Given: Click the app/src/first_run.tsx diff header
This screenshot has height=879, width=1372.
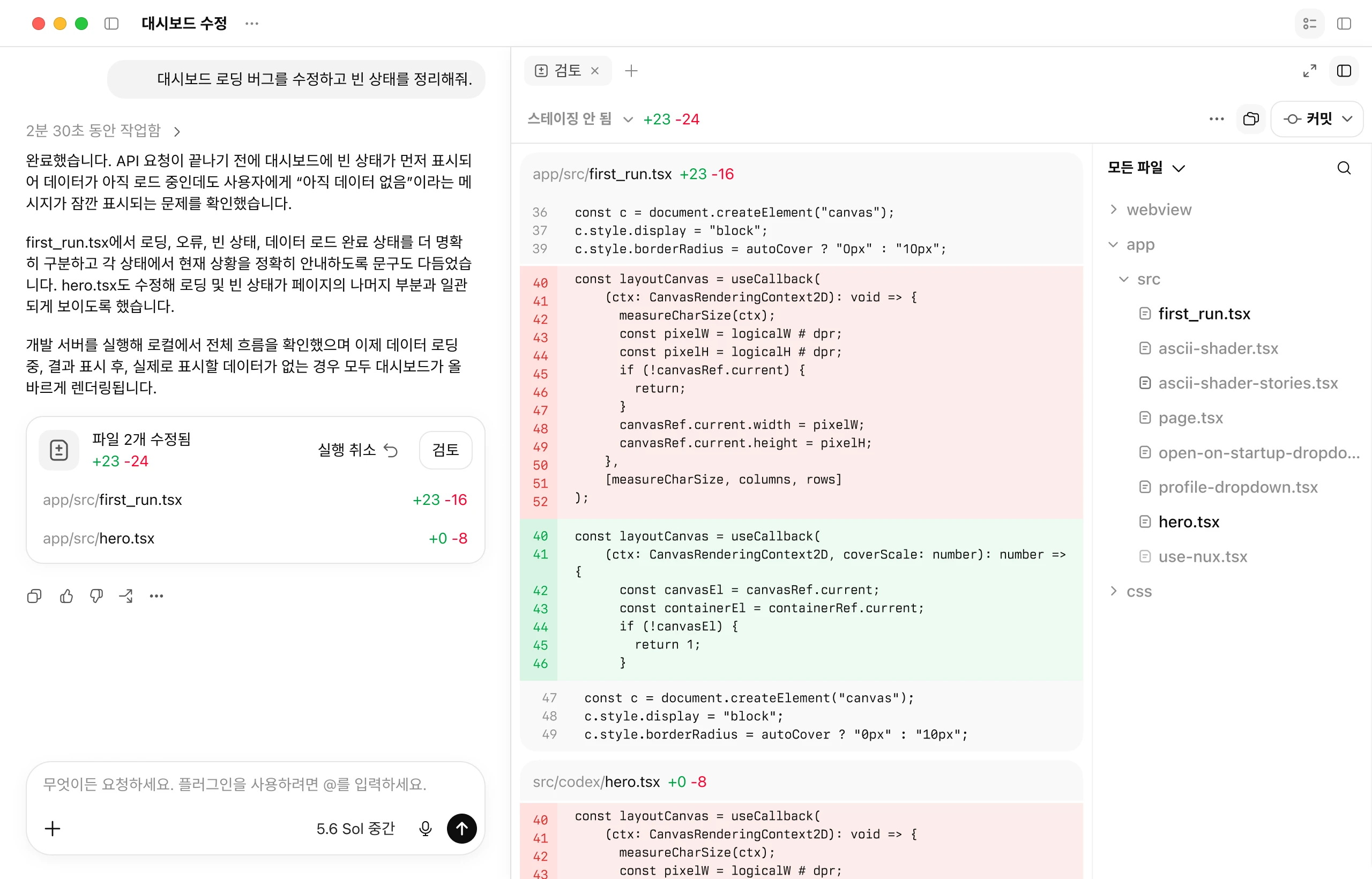Looking at the screenshot, I should (801, 174).
